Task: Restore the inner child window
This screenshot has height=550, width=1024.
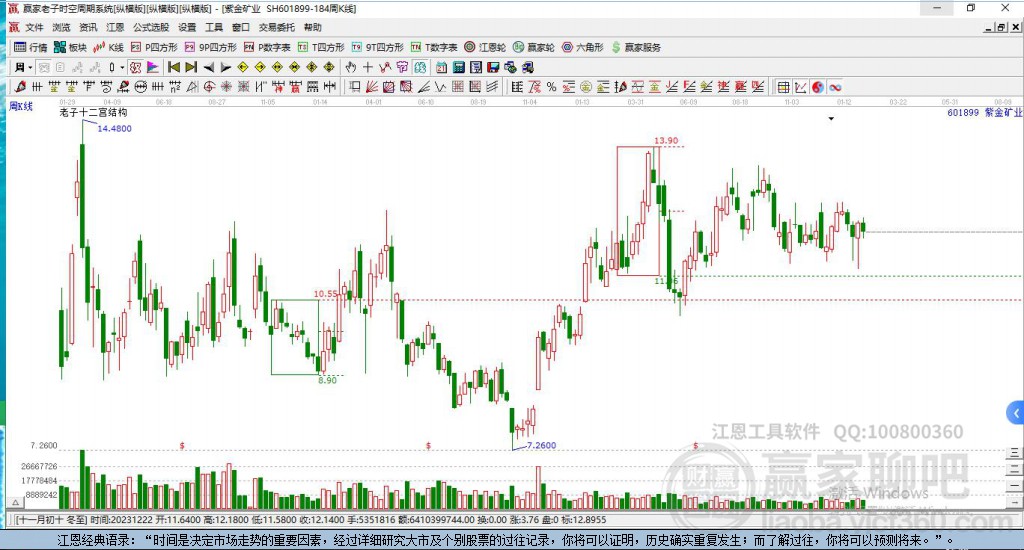Action: click(x=1001, y=27)
